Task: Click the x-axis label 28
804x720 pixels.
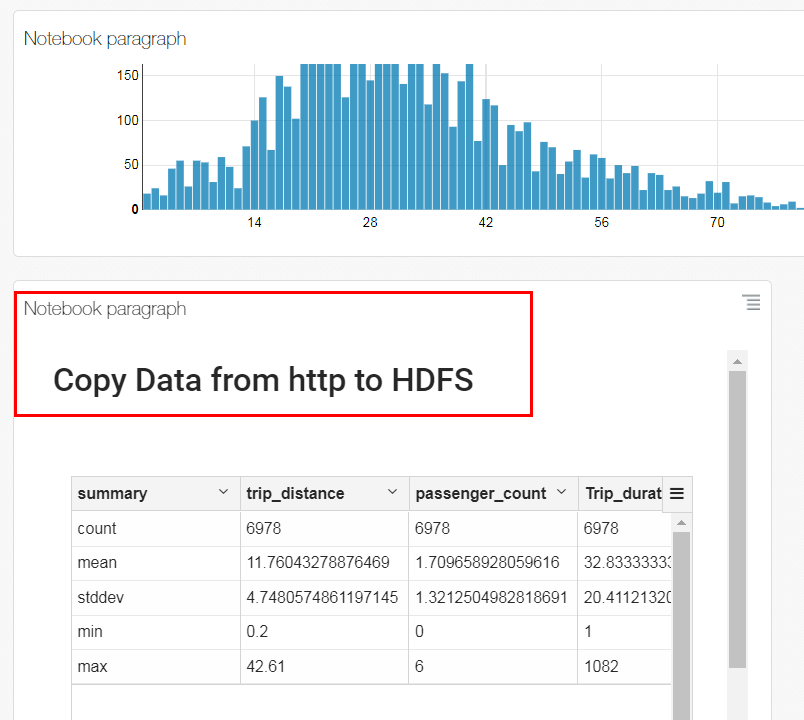Action: pos(370,222)
